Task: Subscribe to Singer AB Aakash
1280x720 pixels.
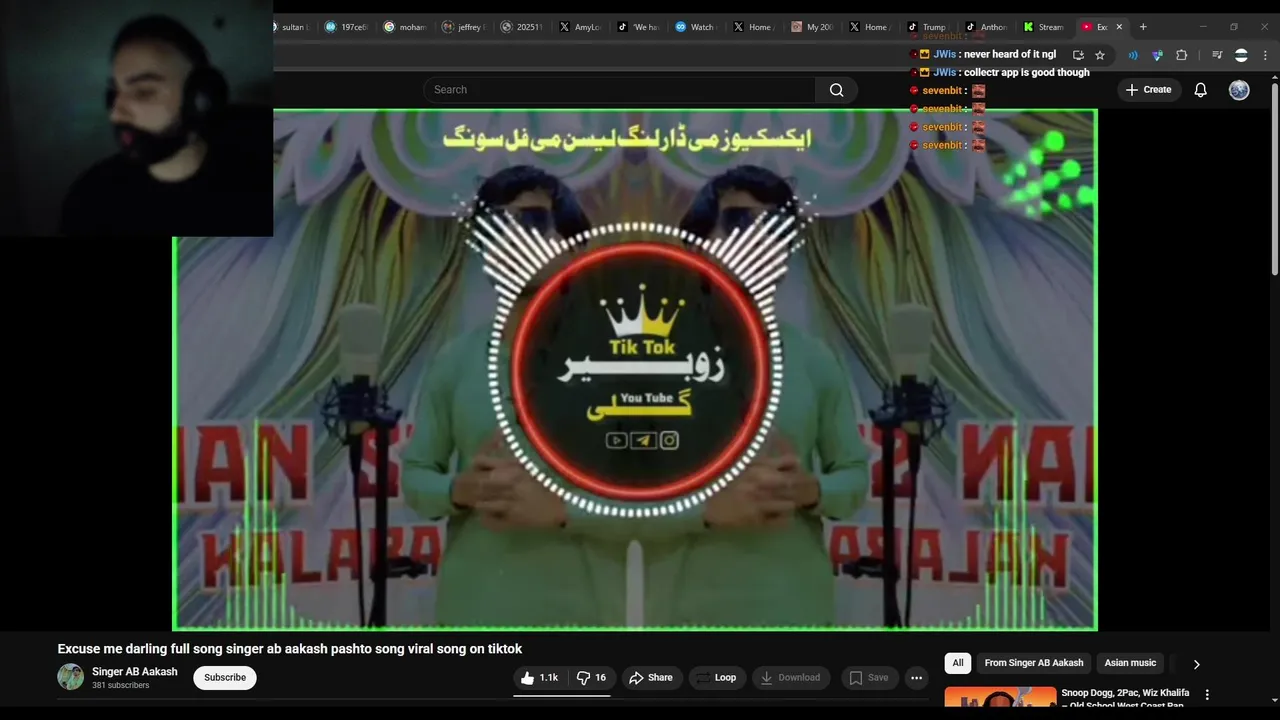Action: pyautogui.click(x=225, y=678)
